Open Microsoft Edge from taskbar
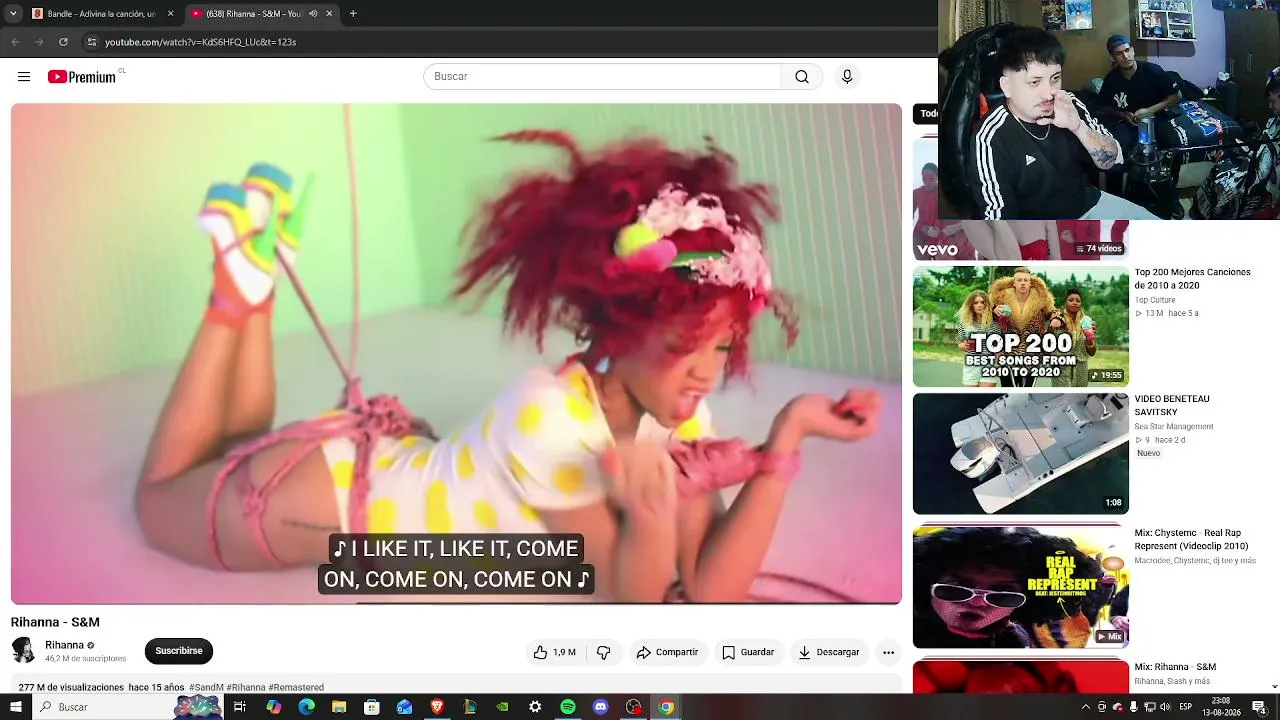1280x720 pixels. point(307,707)
